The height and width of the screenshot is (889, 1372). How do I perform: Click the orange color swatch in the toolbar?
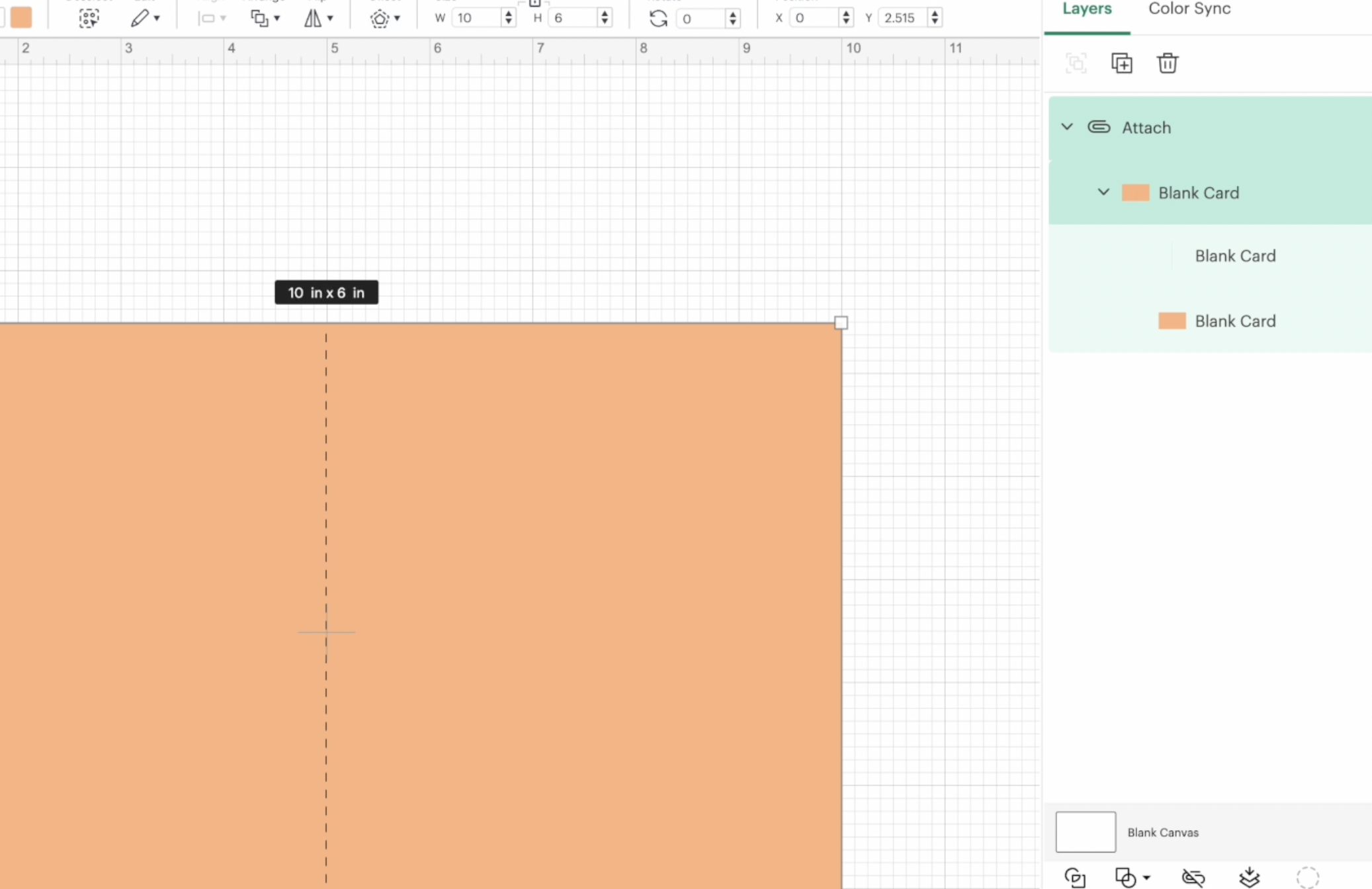tap(21, 17)
